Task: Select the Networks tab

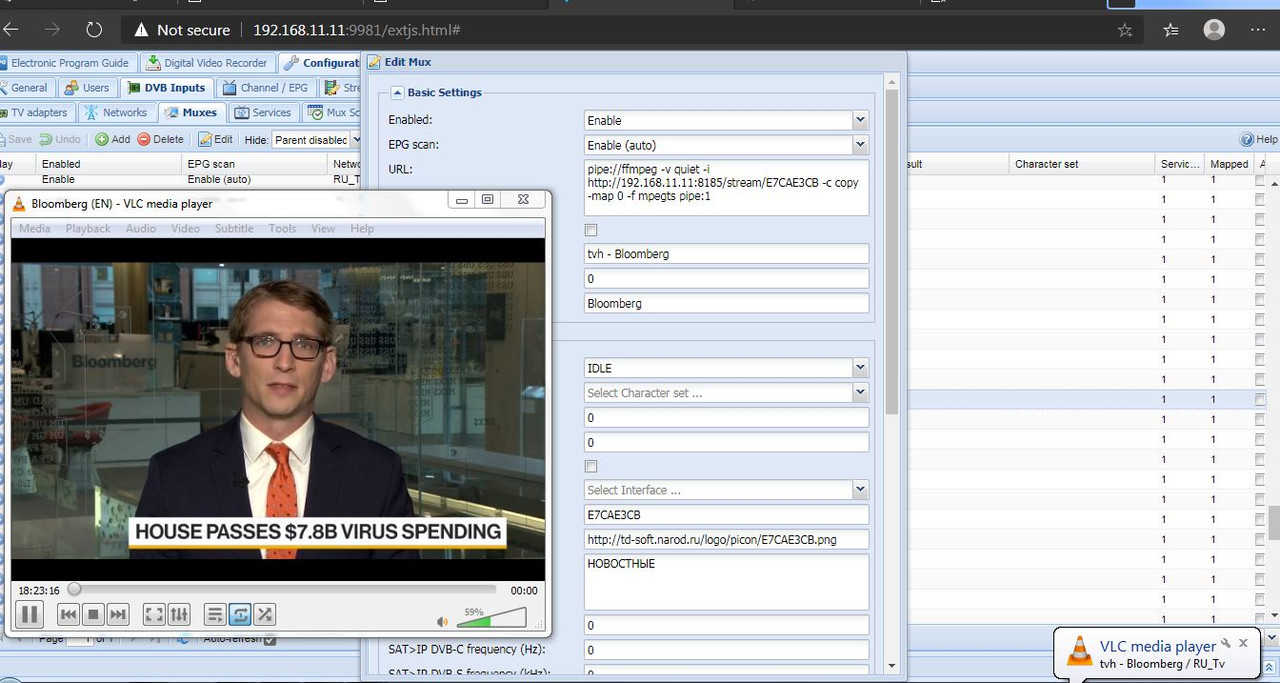Action: pyautogui.click(x=116, y=113)
